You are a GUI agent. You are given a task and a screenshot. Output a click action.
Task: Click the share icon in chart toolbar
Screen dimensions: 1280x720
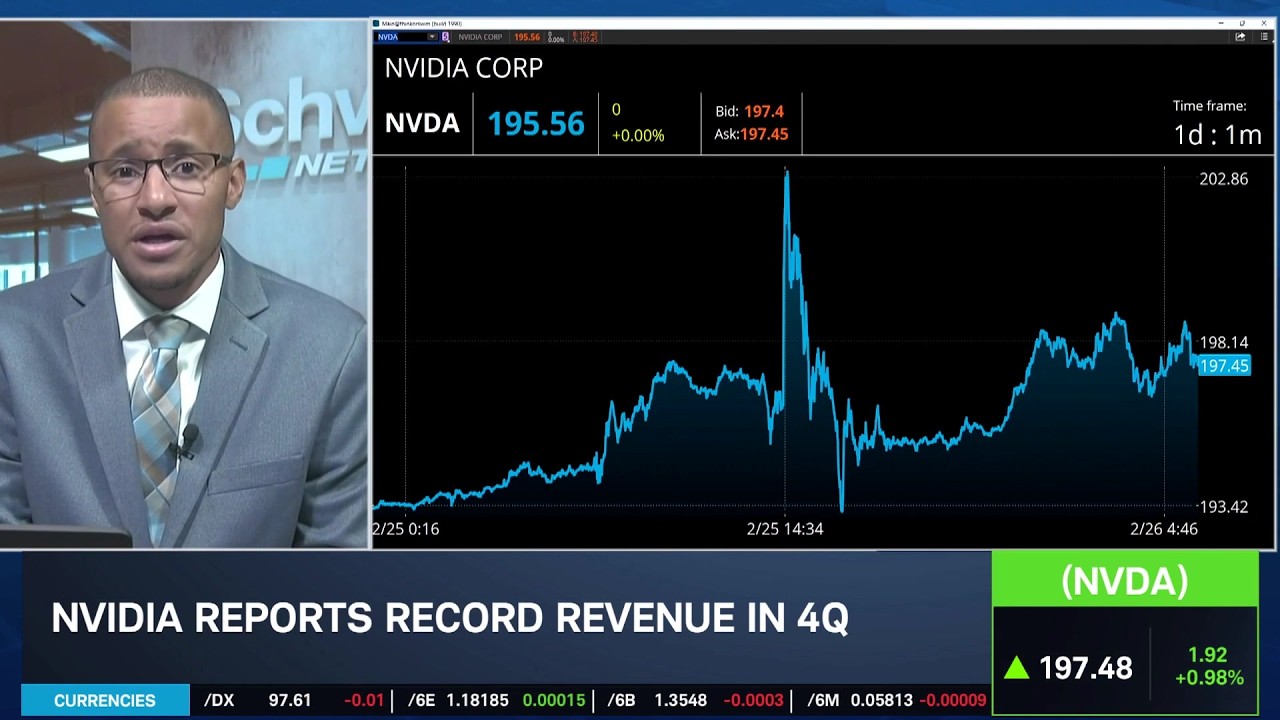pos(1240,37)
